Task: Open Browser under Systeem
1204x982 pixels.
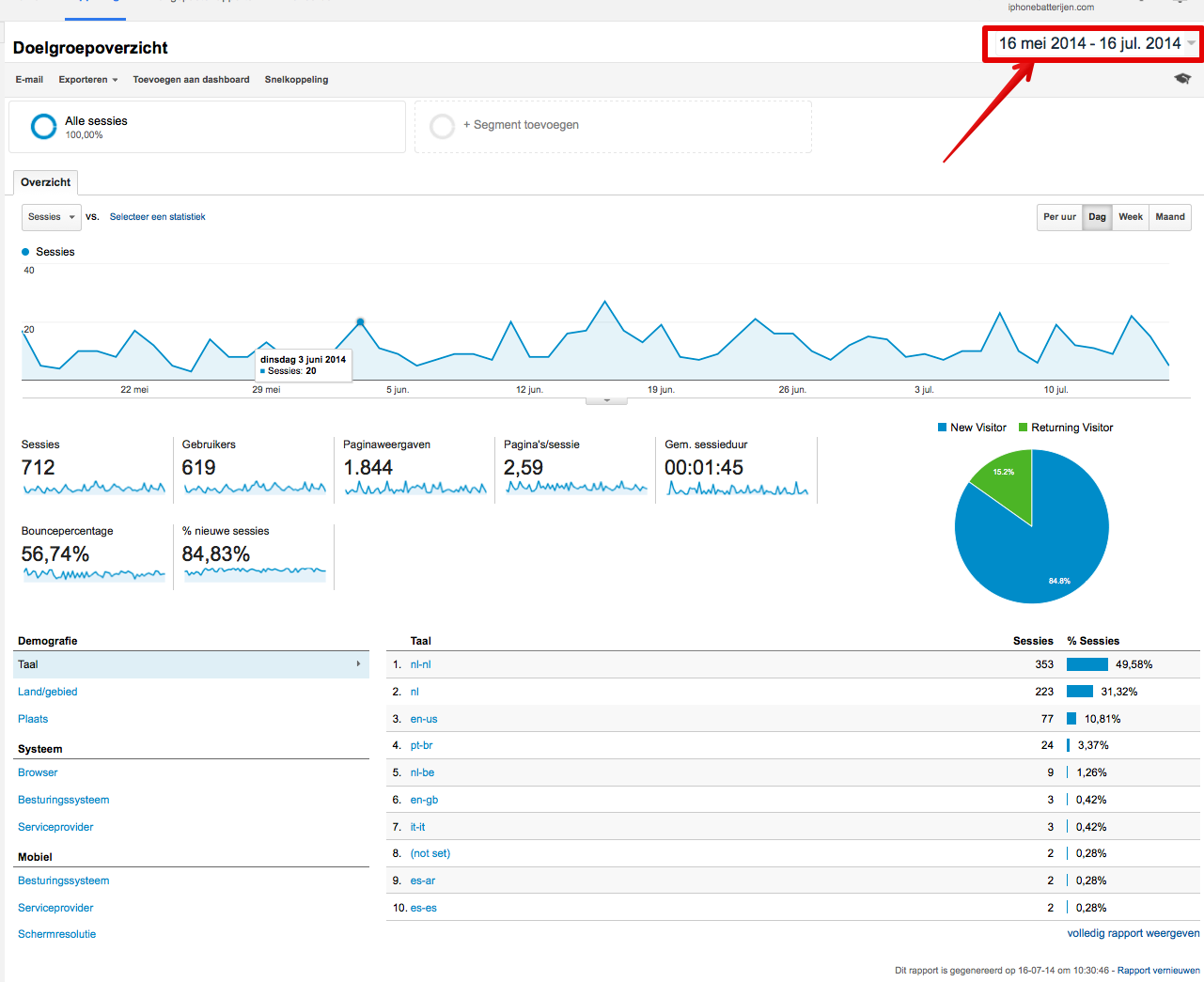Action: [38, 772]
